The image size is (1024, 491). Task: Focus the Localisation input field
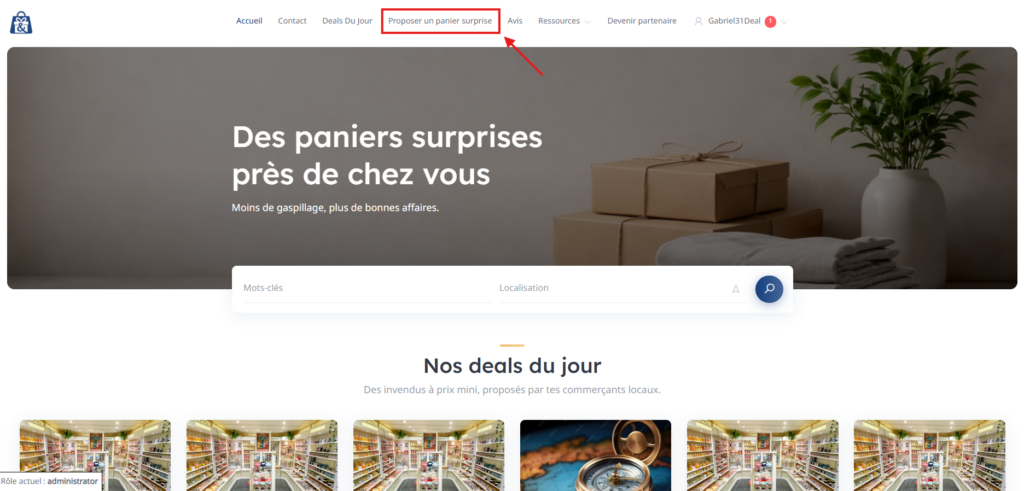(x=614, y=288)
